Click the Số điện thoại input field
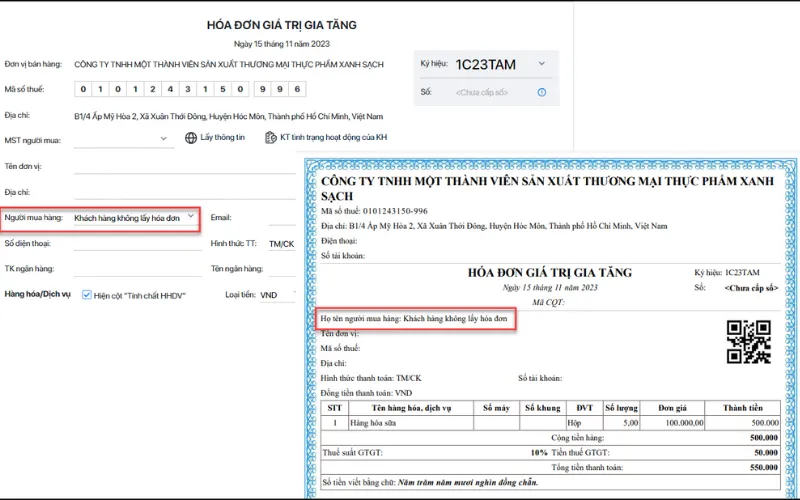 pos(135,243)
